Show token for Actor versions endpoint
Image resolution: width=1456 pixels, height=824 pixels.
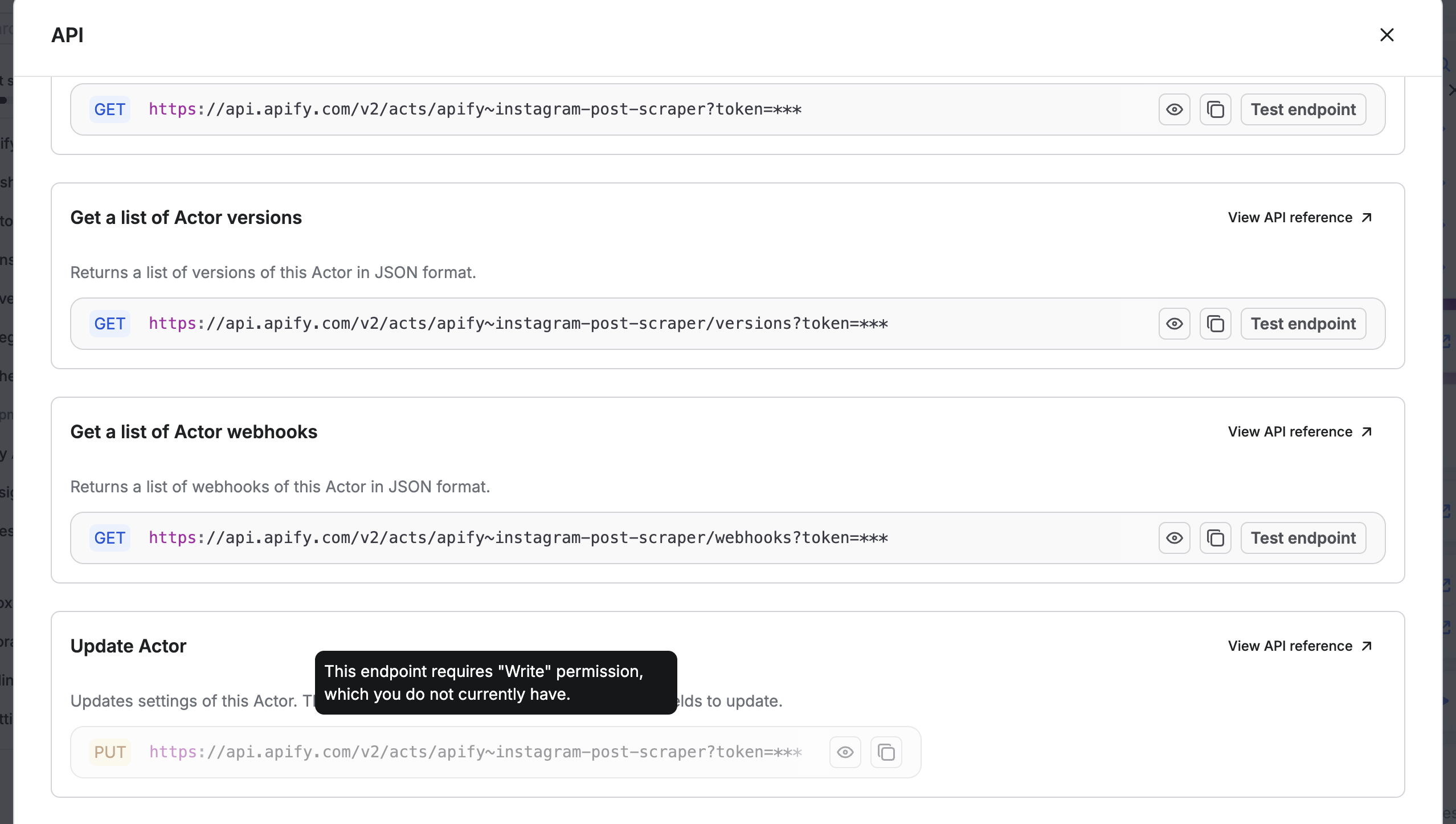pos(1174,324)
